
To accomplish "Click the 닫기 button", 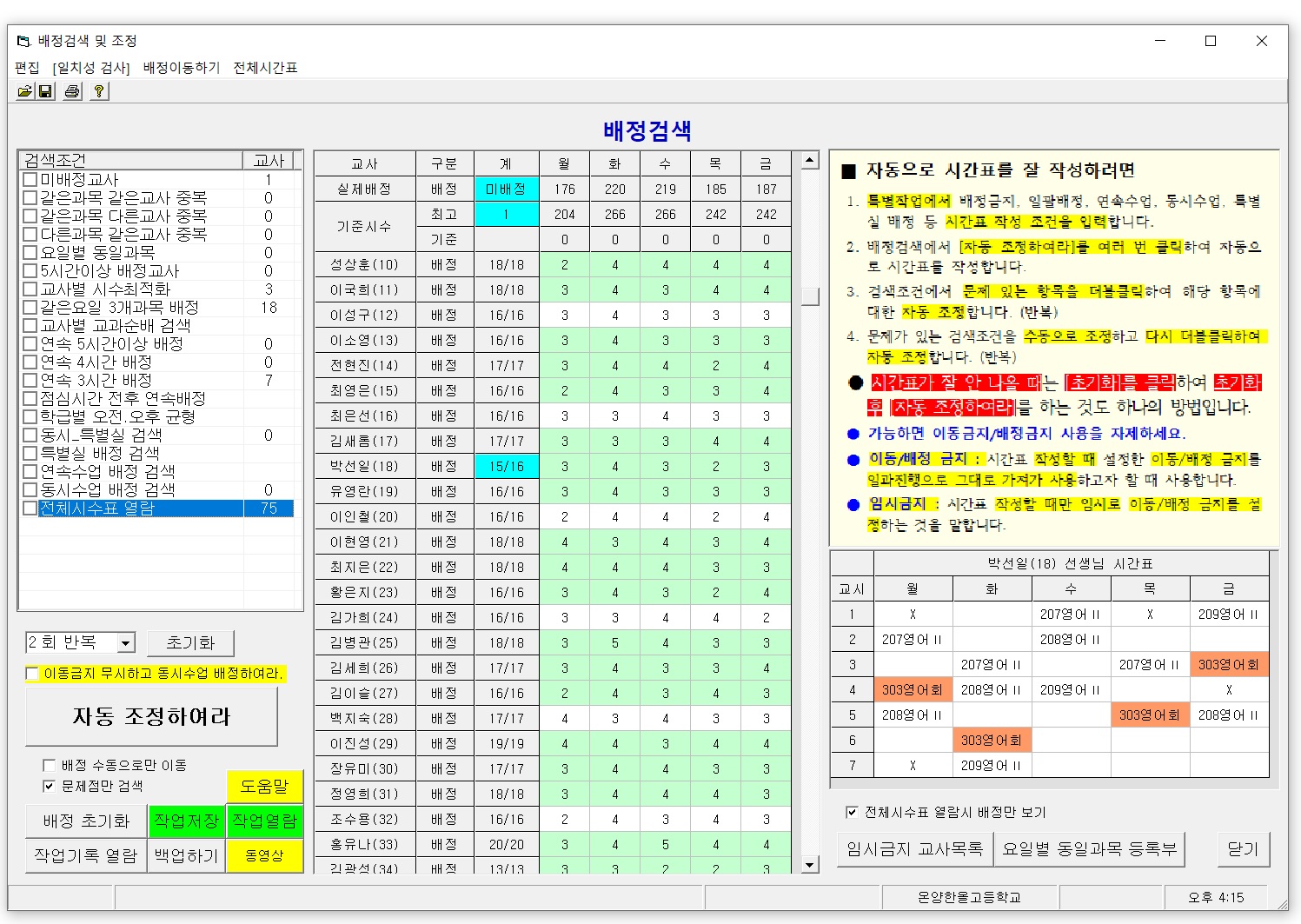I will (x=1244, y=849).
